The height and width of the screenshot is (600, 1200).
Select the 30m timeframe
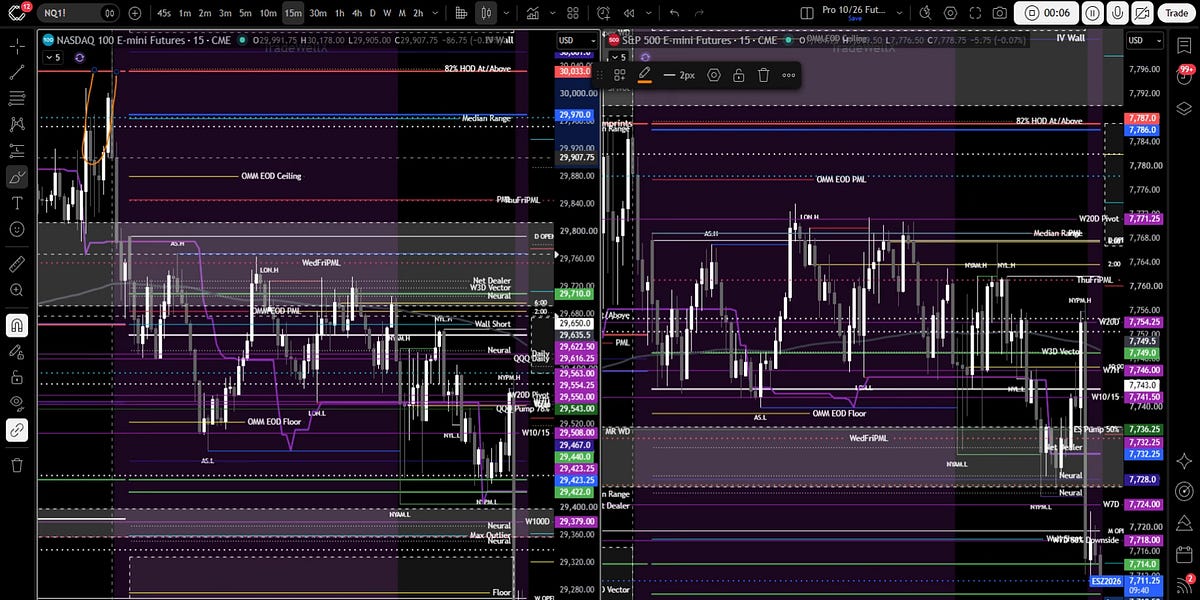click(x=318, y=13)
